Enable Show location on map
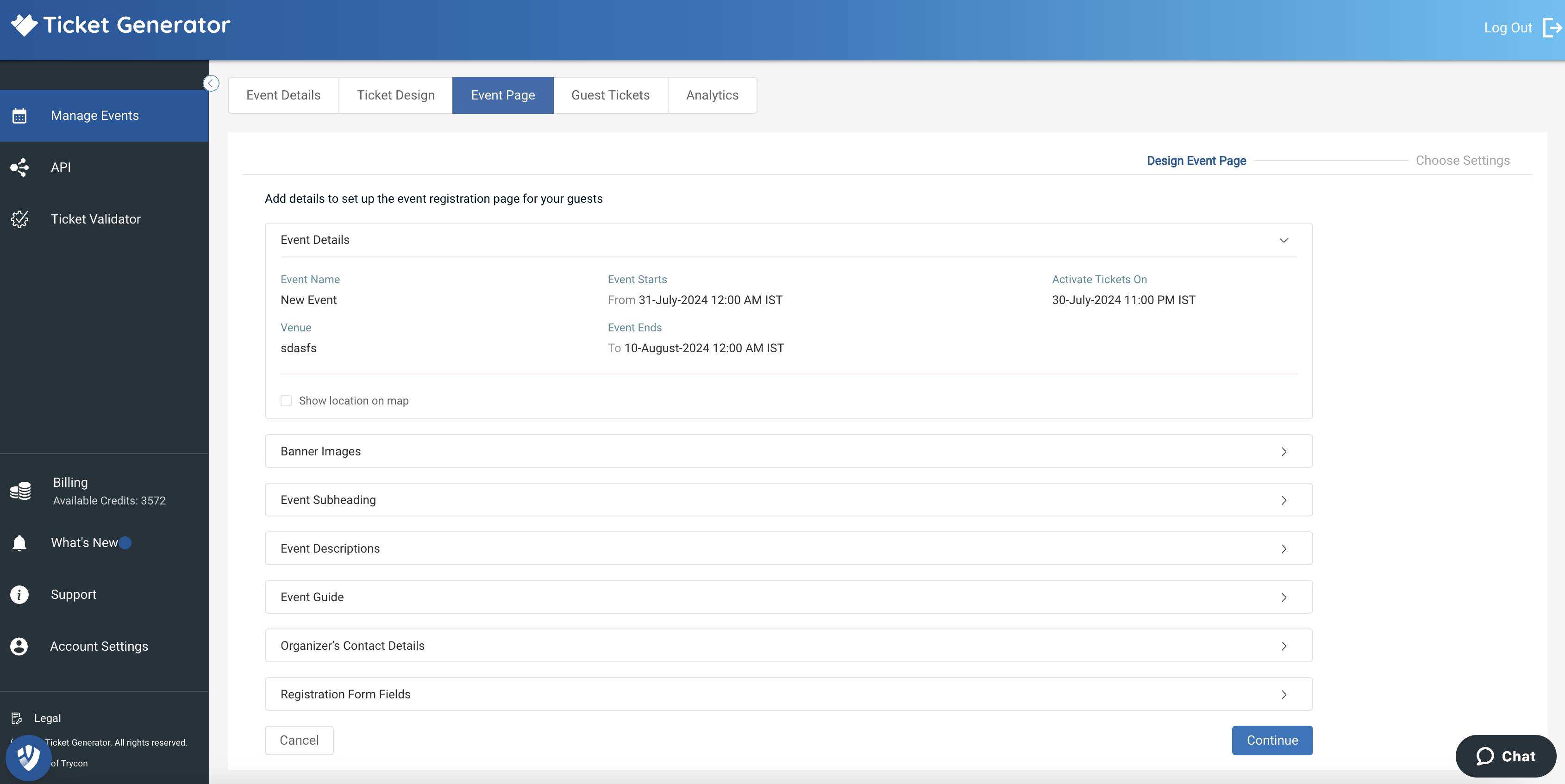 286,401
